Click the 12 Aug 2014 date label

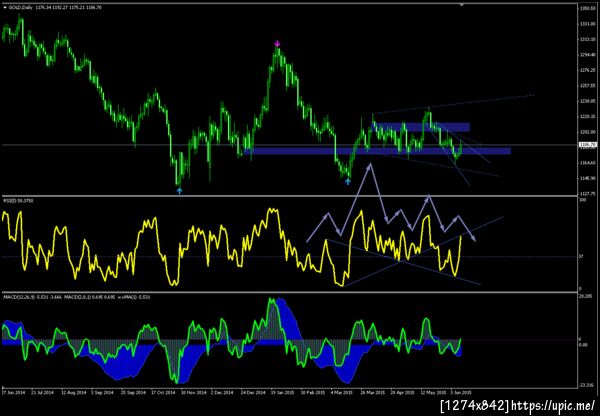coord(74,392)
